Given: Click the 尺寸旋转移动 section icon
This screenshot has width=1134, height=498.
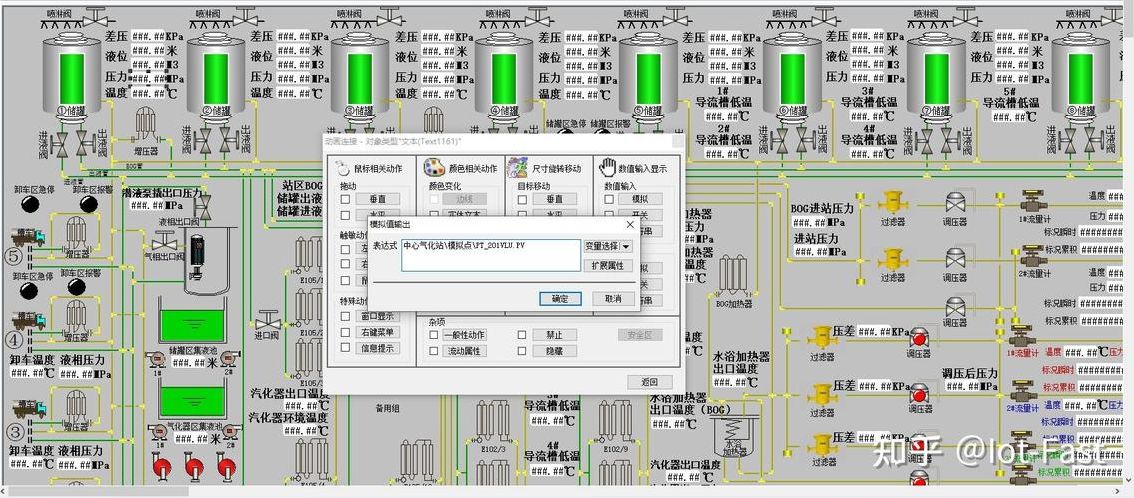Looking at the screenshot, I should 517,167.
